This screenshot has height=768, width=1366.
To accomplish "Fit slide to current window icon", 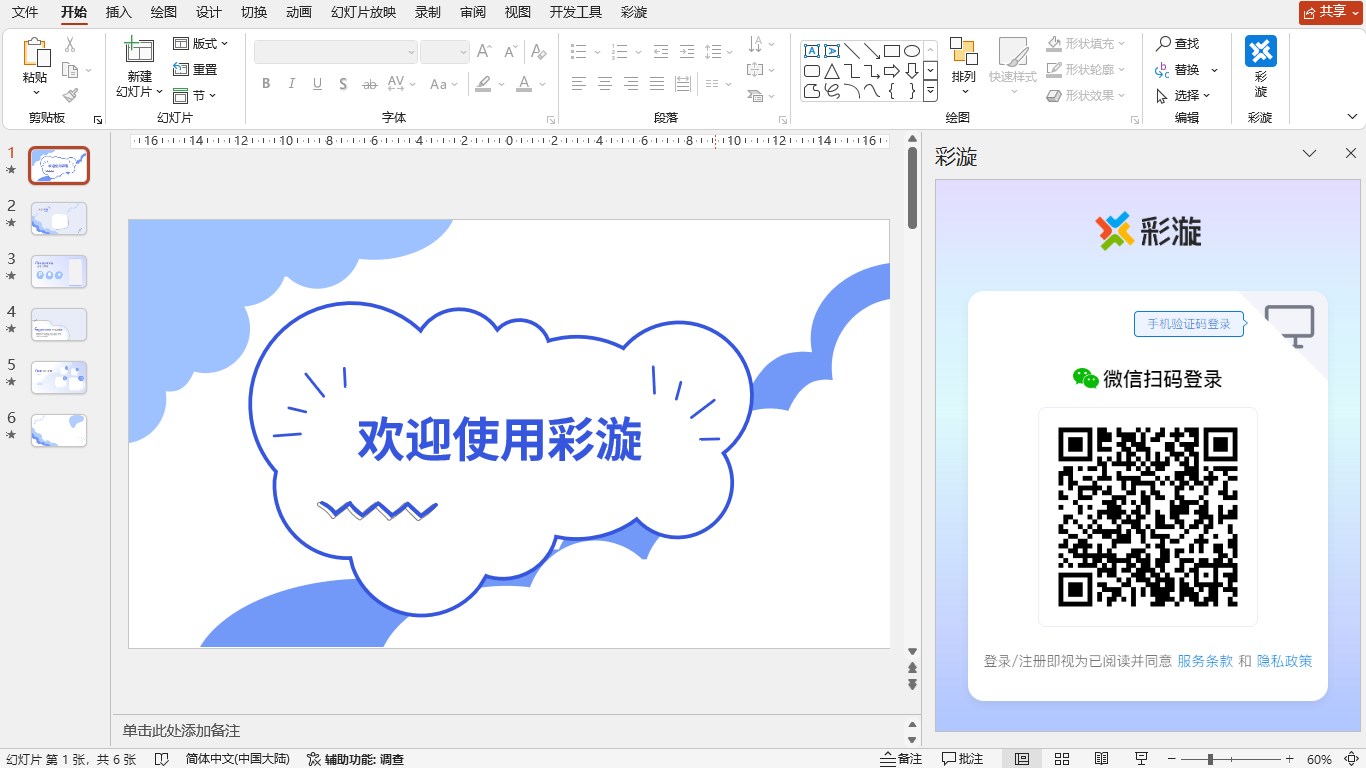I will pyautogui.click(x=1352, y=759).
